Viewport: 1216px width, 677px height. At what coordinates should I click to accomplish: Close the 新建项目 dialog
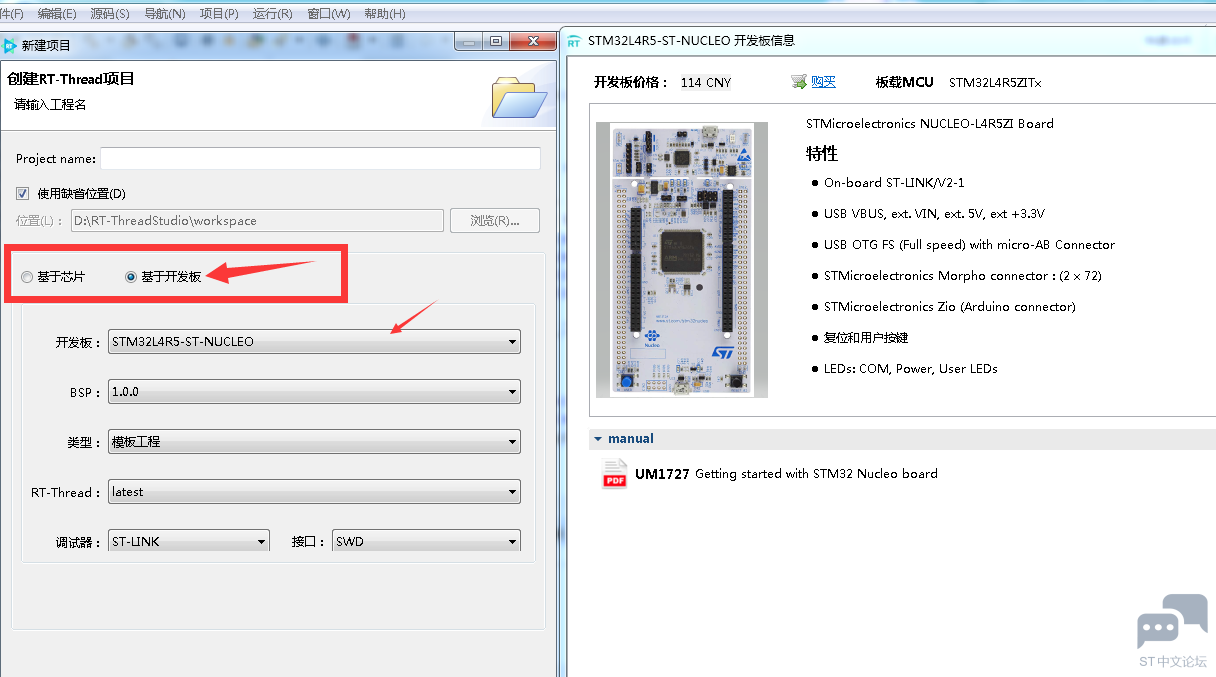tap(533, 41)
